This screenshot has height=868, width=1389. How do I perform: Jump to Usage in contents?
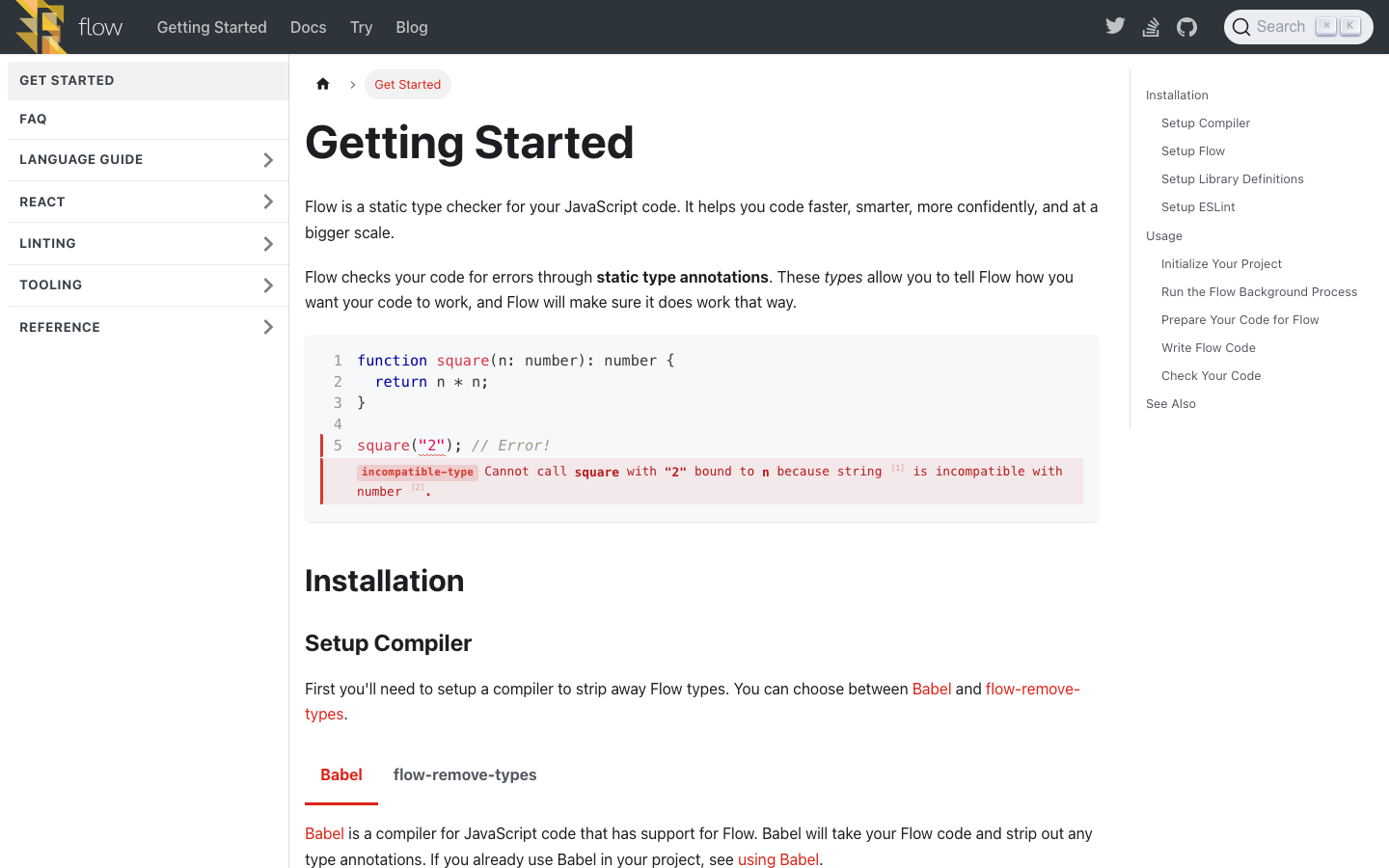[1164, 235]
